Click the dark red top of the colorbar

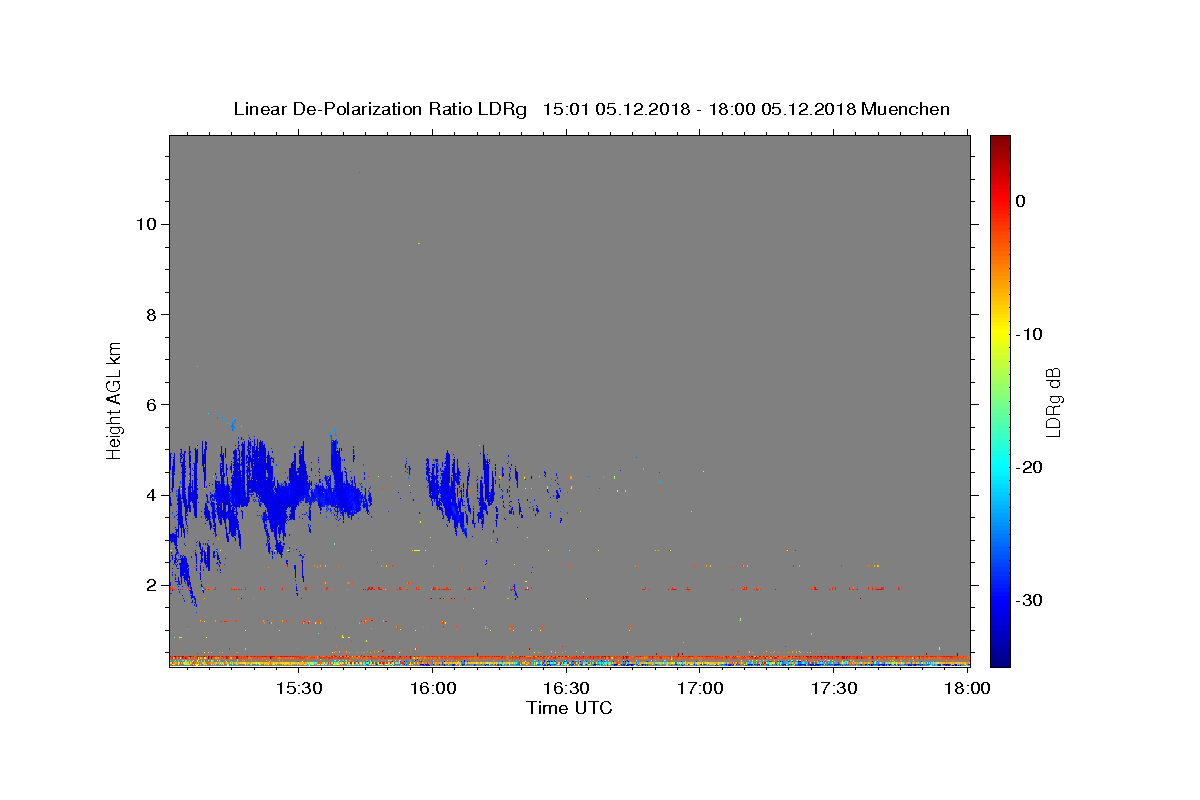tap(1000, 142)
